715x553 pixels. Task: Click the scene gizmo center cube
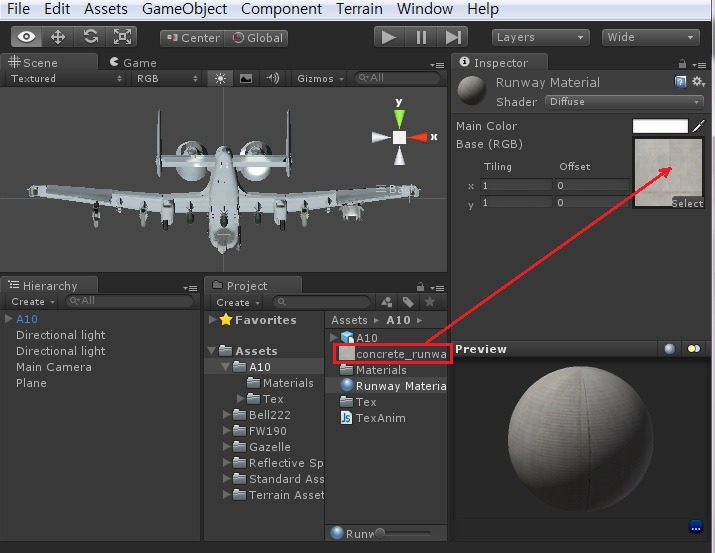click(399, 137)
